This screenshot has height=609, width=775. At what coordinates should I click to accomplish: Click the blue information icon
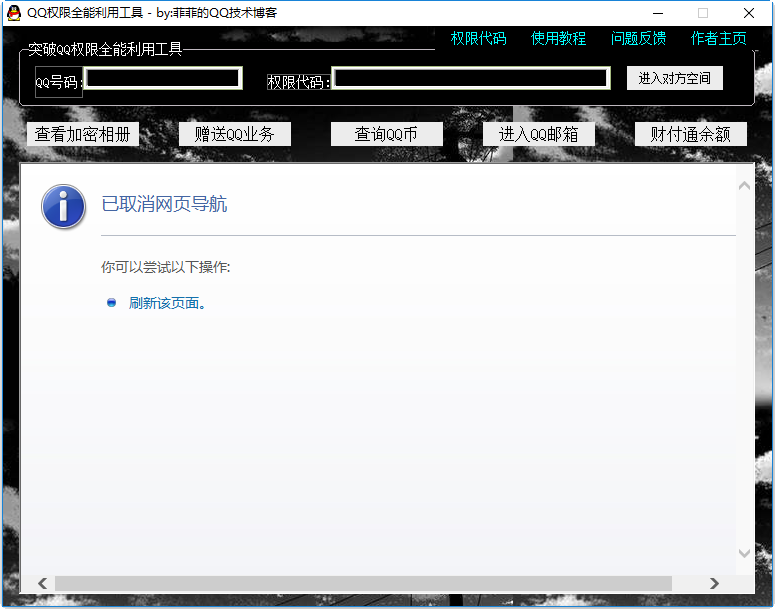tap(63, 206)
